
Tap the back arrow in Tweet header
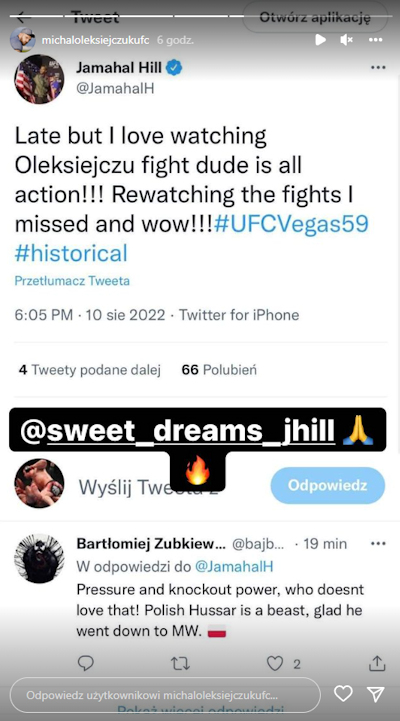click(x=23, y=18)
